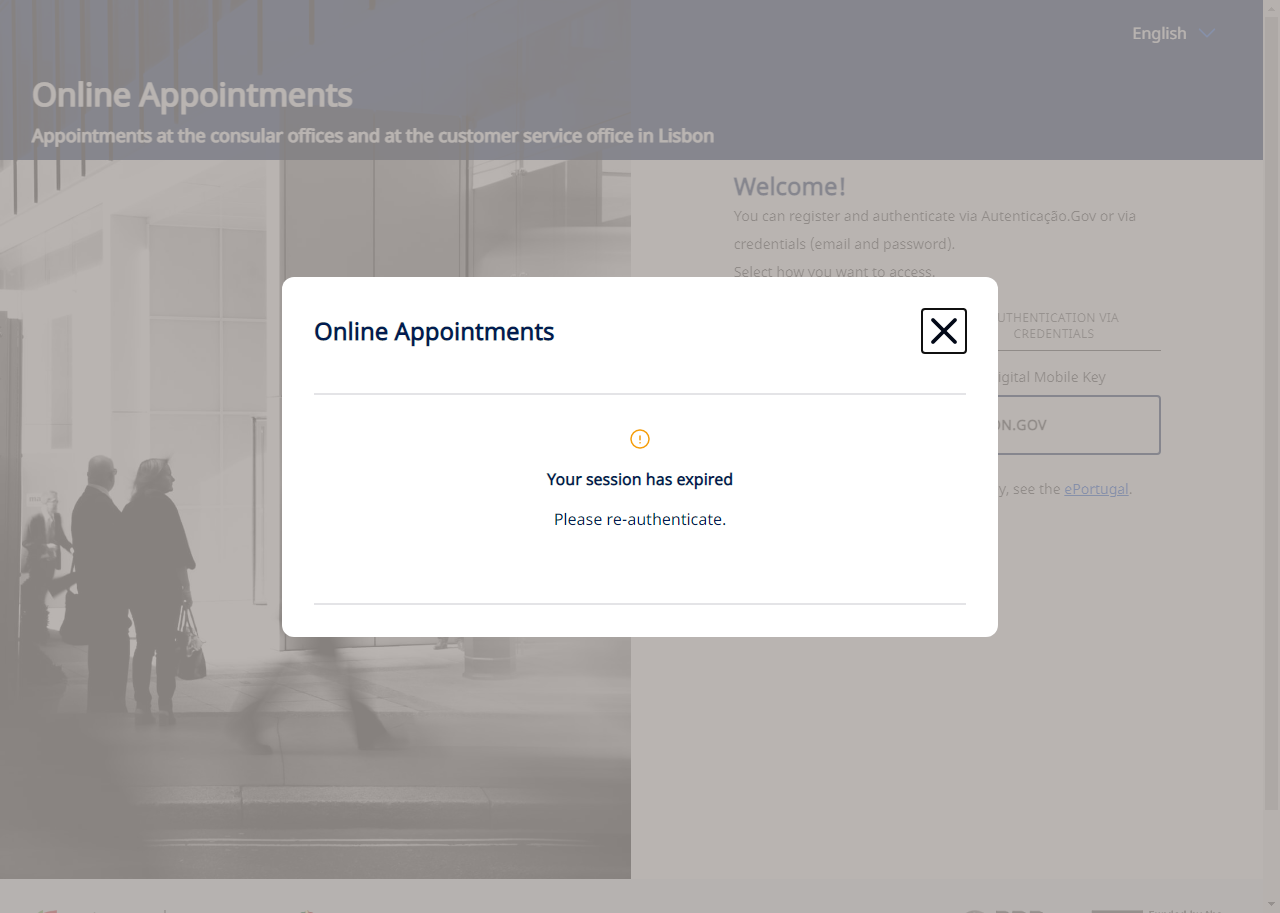Click the scrollbar down arrow
The height and width of the screenshot is (913, 1280).
click(x=1271, y=904)
